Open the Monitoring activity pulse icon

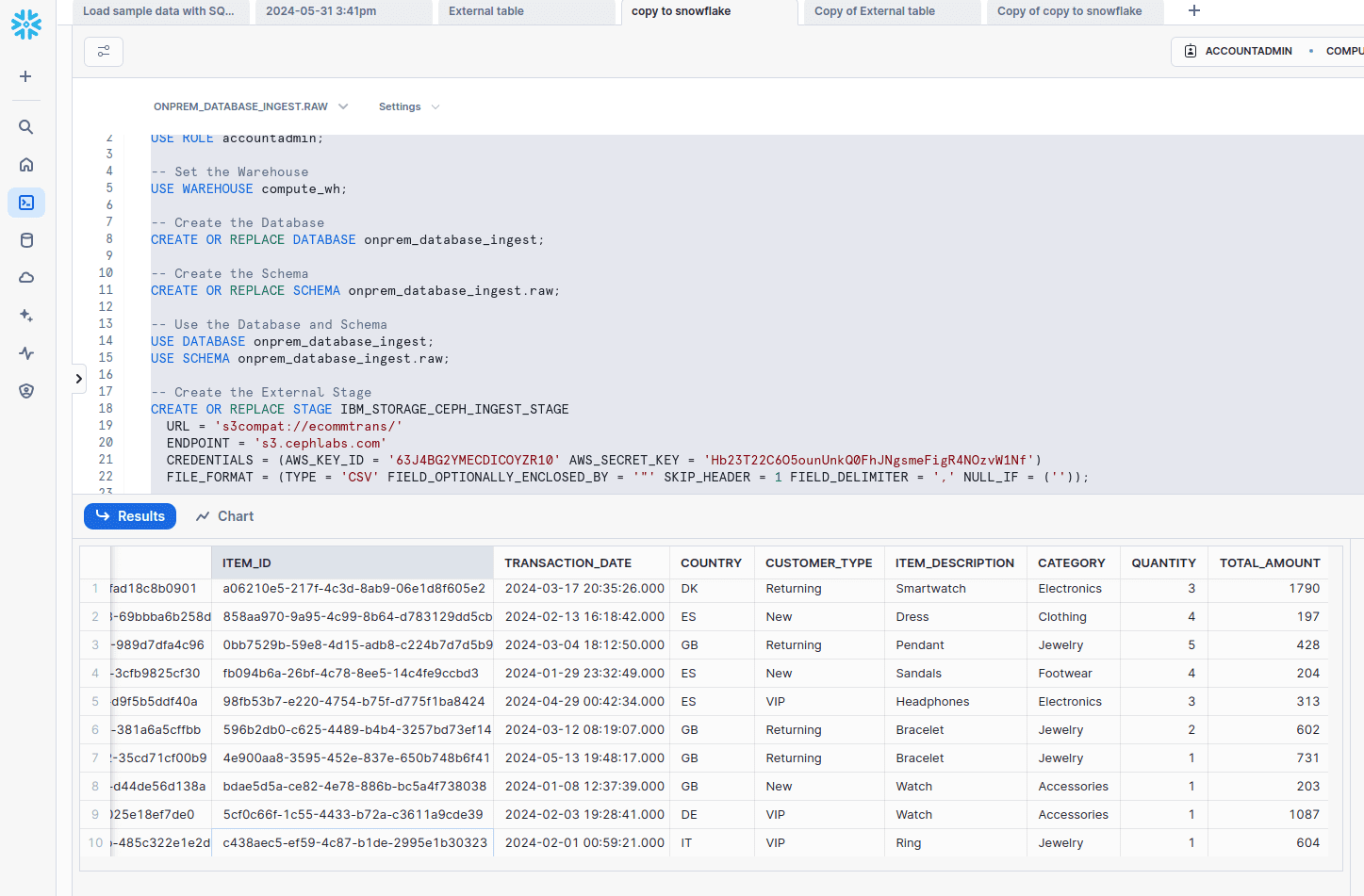pos(26,353)
